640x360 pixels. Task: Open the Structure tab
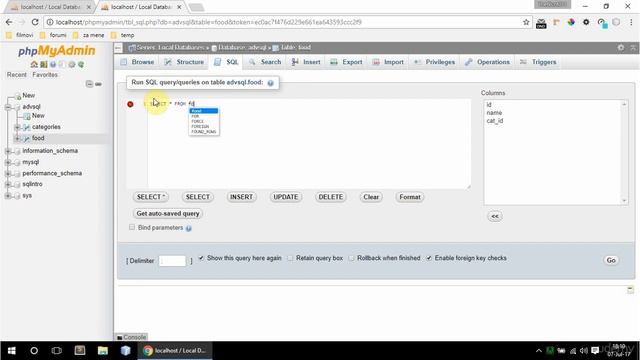pyautogui.click(x=184, y=62)
